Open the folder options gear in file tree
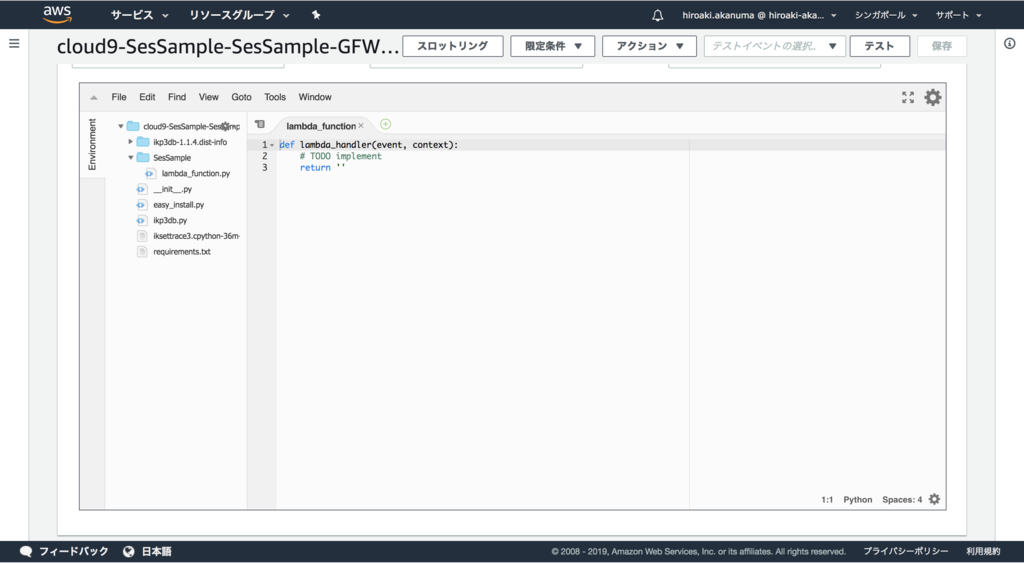The width and height of the screenshot is (1024, 563). (x=225, y=126)
